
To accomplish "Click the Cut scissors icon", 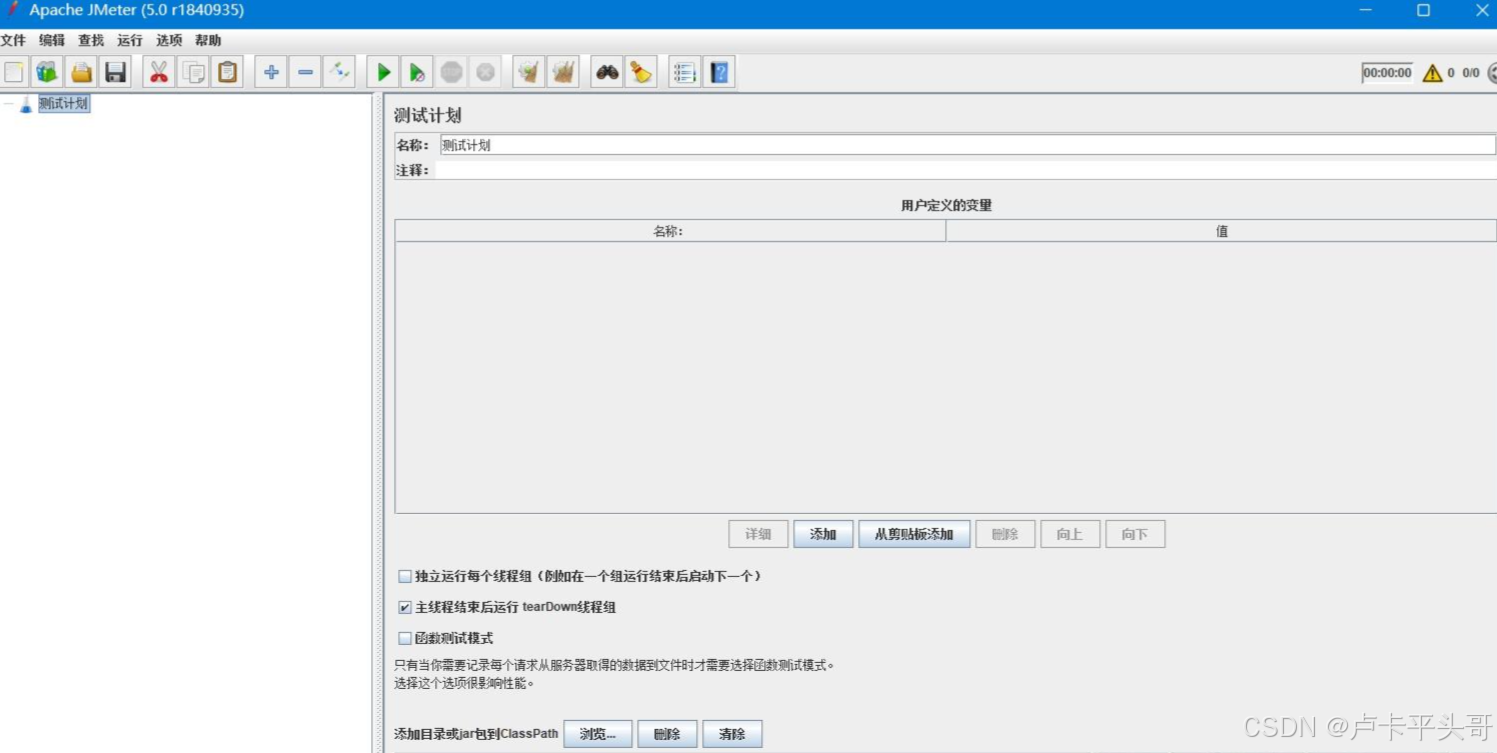I will tap(158, 72).
